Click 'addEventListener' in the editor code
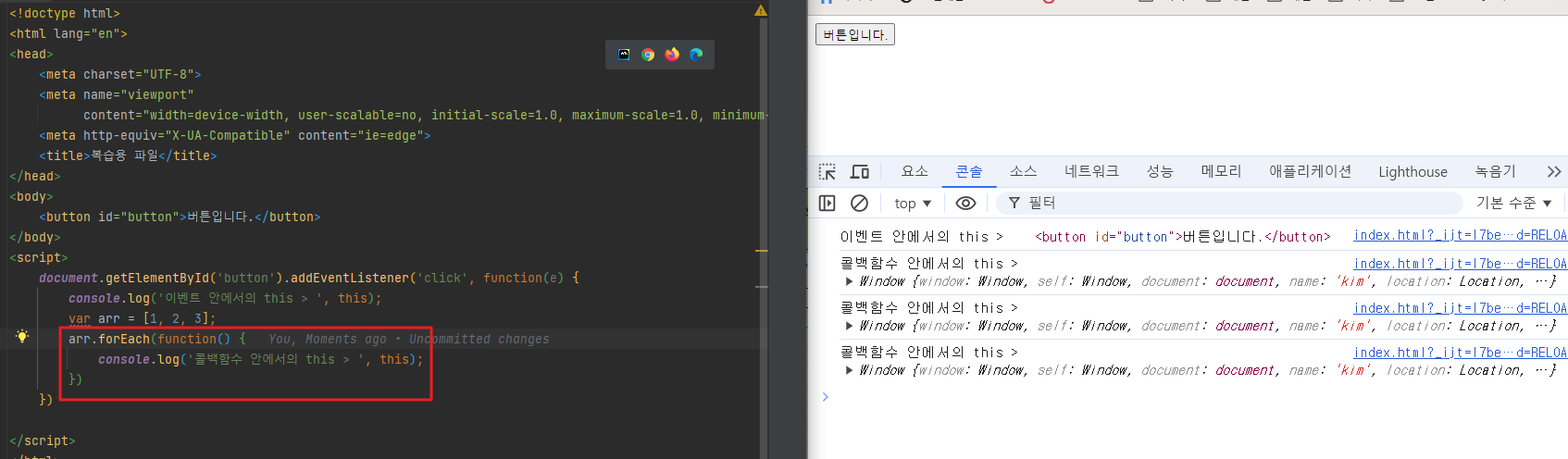This screenshot has width=1568, height=459. pyautogui.click(x=350, y=278)
